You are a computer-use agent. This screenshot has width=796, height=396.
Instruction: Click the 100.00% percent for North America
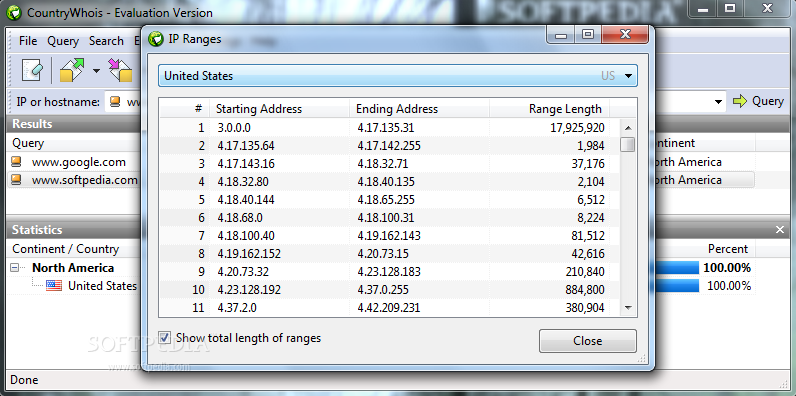727,268
